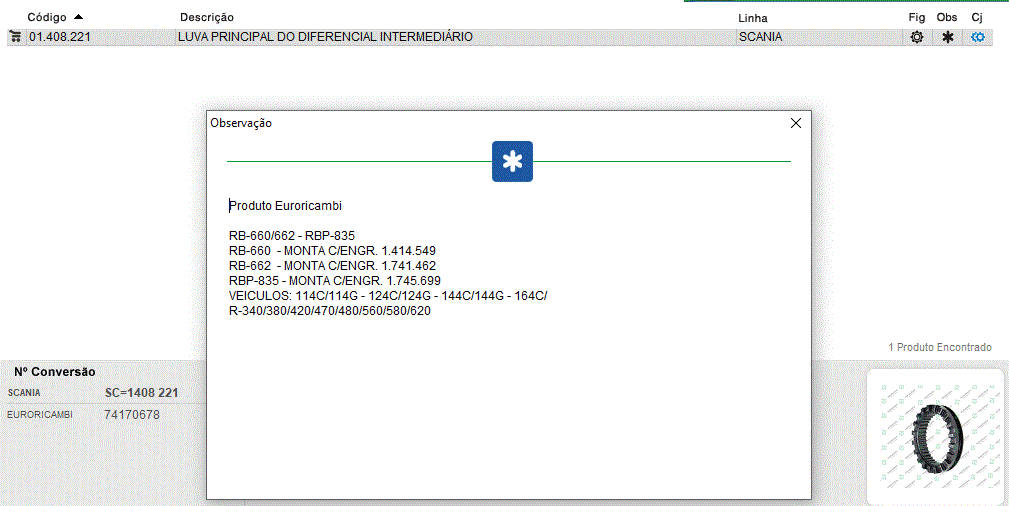Click the Produto Euroricambi text in the dialog
The height and width of the screenshot is (506, 1009).
[x=286, y=206]
